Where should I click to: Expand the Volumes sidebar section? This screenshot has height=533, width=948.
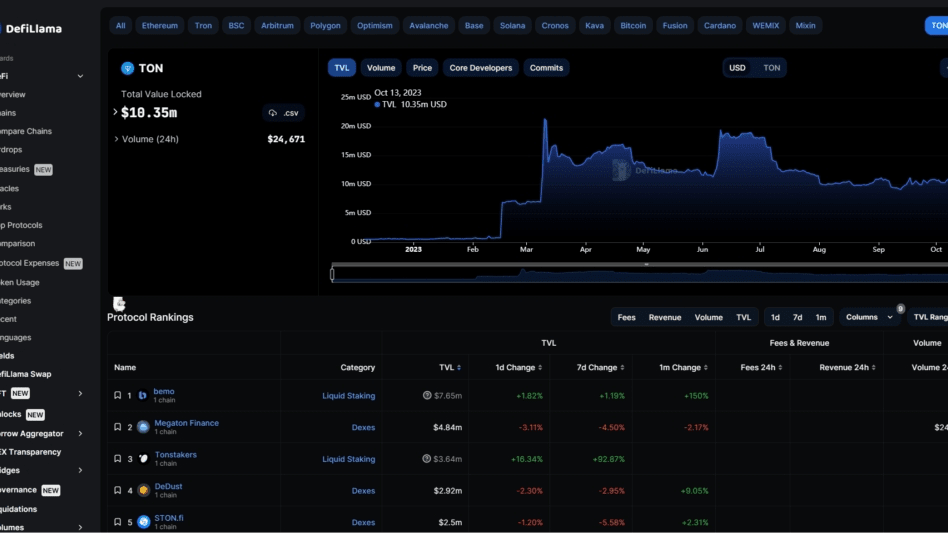tap(80, 528)
